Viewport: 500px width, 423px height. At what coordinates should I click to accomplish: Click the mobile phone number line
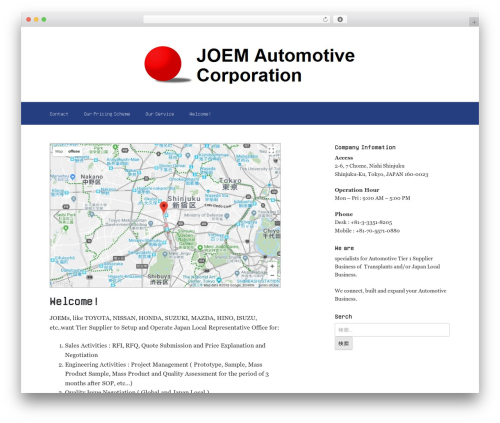click(x=367, y=231)
